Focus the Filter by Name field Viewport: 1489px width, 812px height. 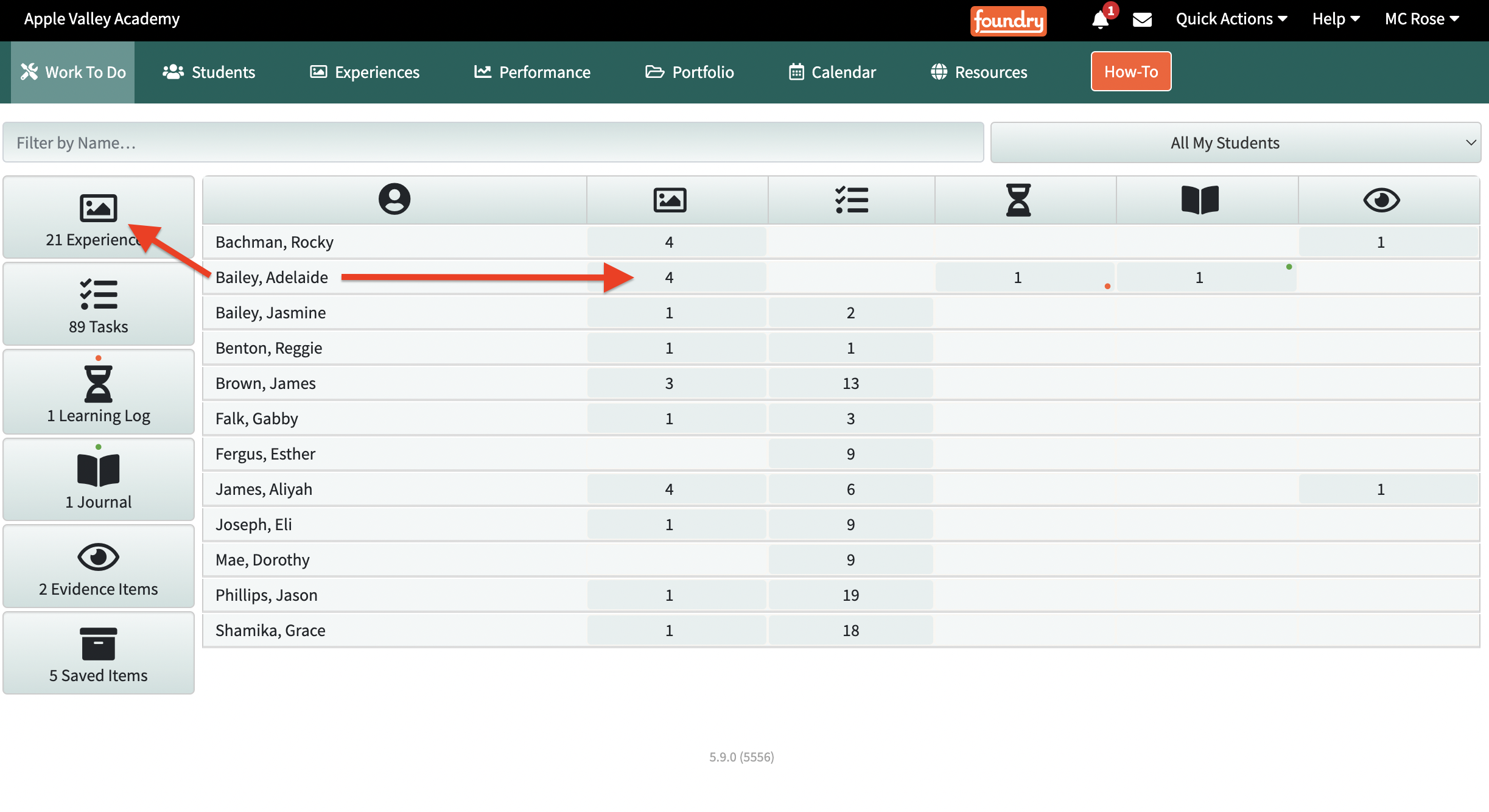493,142
